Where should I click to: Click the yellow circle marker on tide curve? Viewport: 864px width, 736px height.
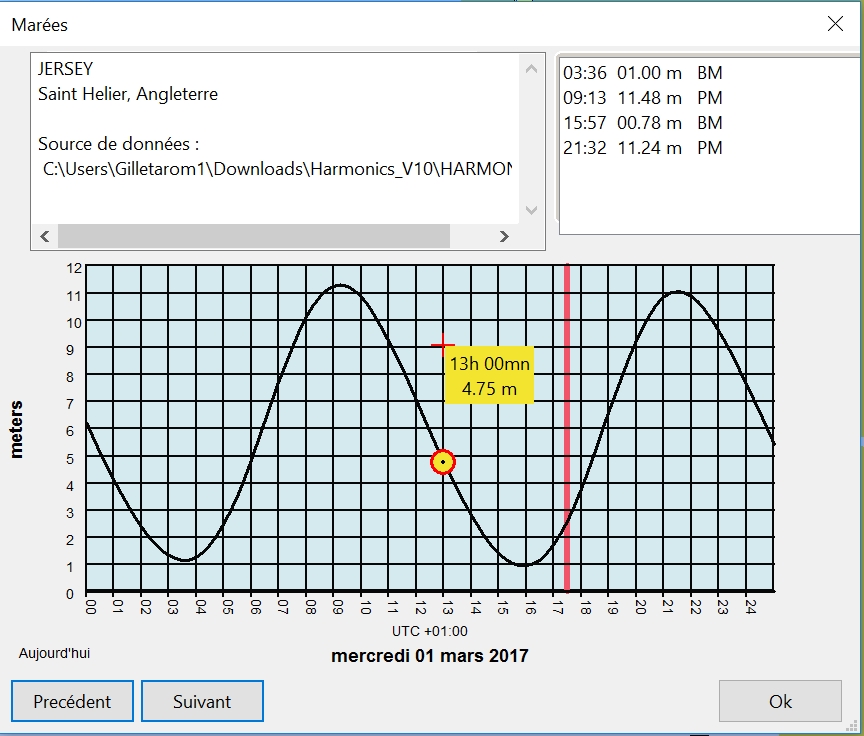tap(443, 462)
